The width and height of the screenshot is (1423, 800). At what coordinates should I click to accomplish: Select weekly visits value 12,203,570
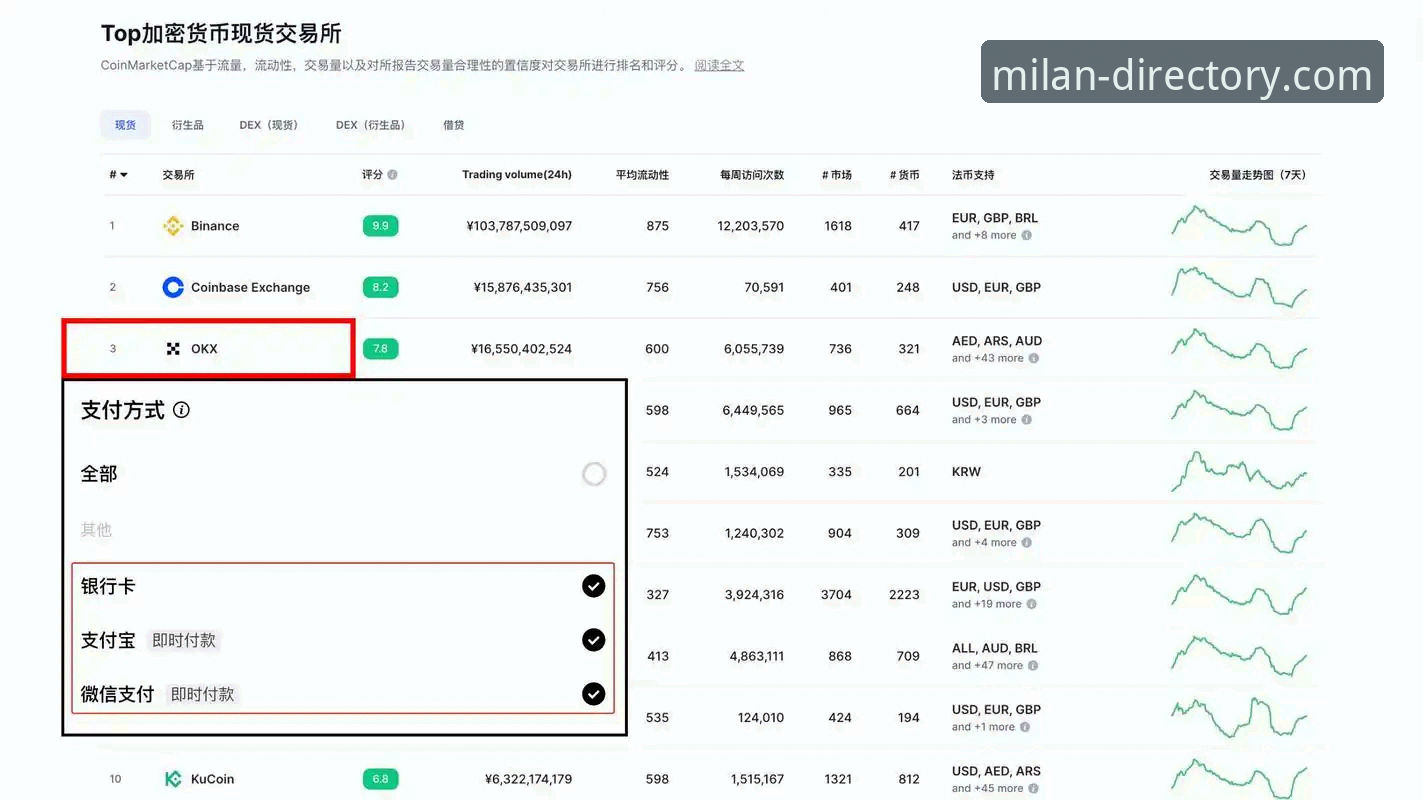click(751, 226)
